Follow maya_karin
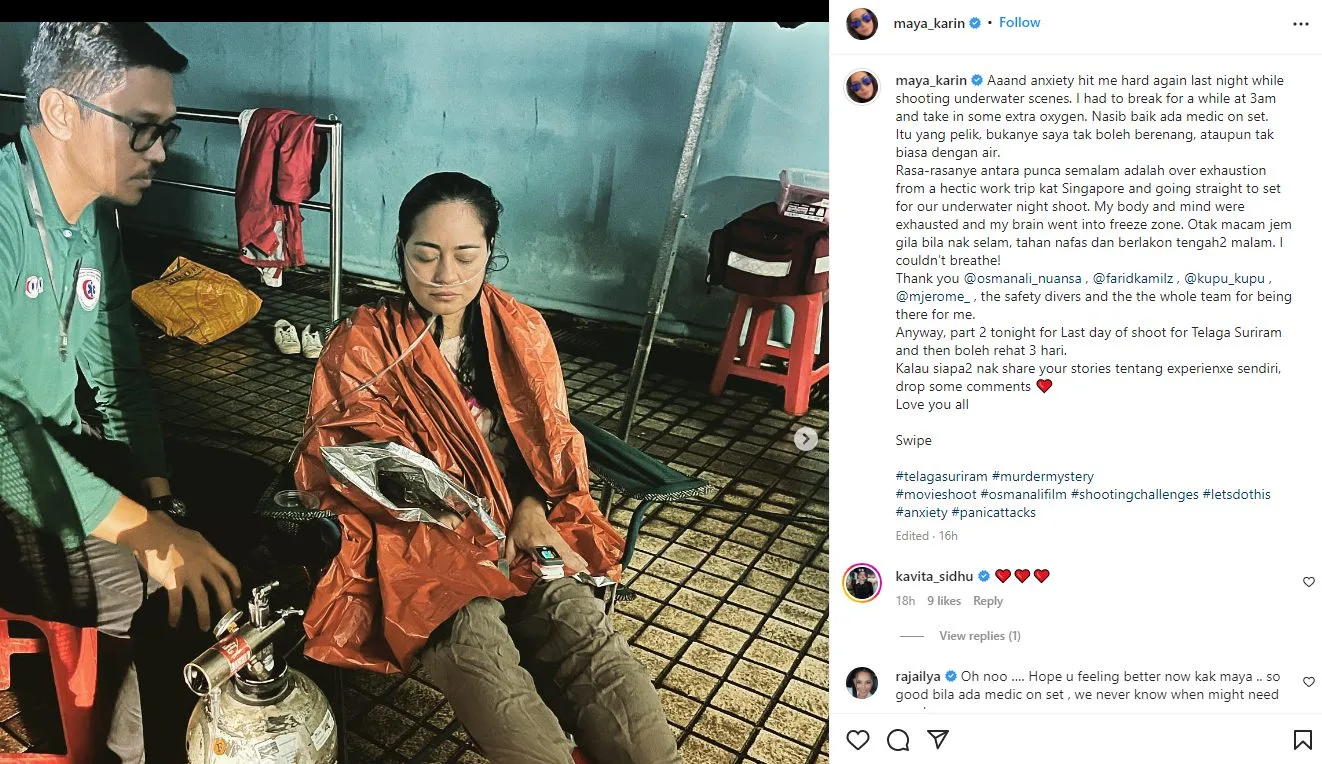 (x=1019, y=22)
